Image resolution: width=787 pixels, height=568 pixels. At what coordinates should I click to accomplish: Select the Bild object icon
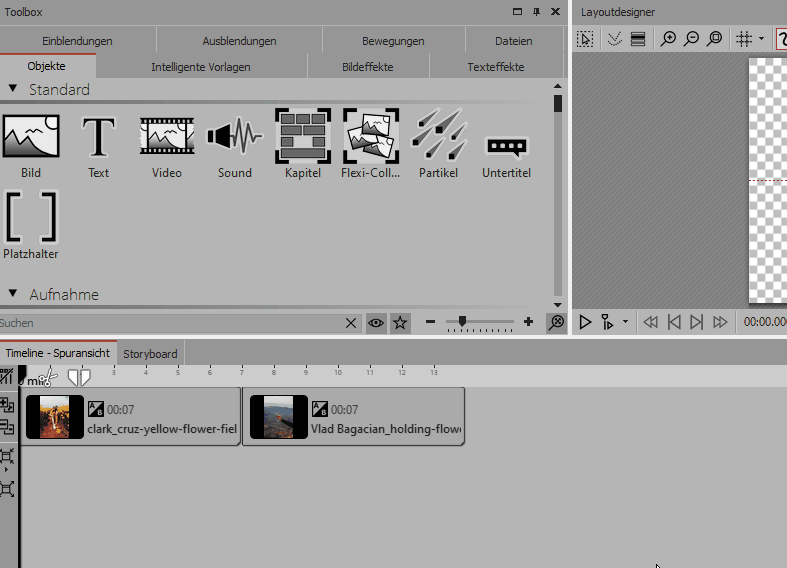pyautogui.click(x=31, y=137)
